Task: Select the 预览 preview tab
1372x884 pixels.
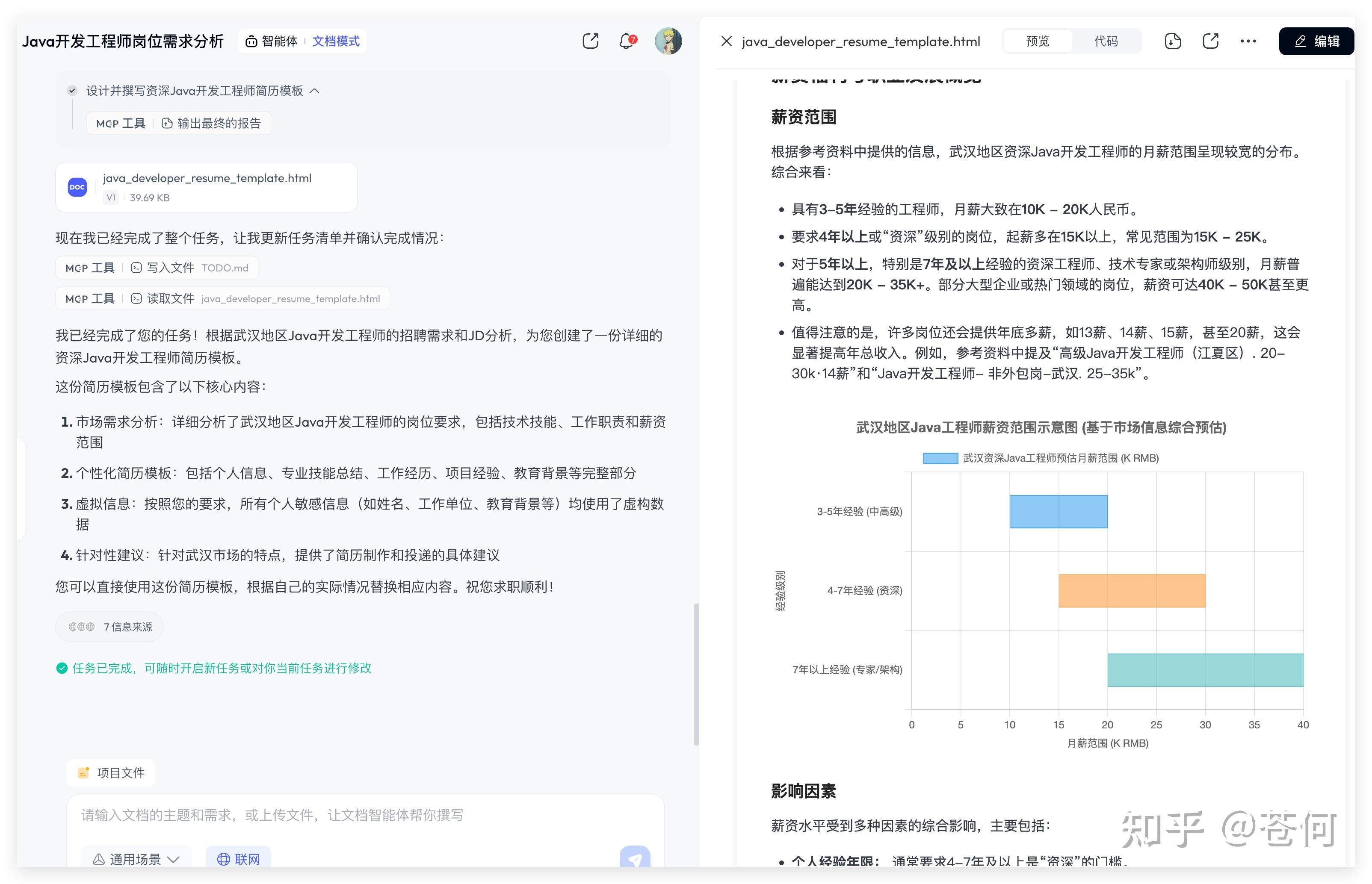Action: [x=1037, y=41]
